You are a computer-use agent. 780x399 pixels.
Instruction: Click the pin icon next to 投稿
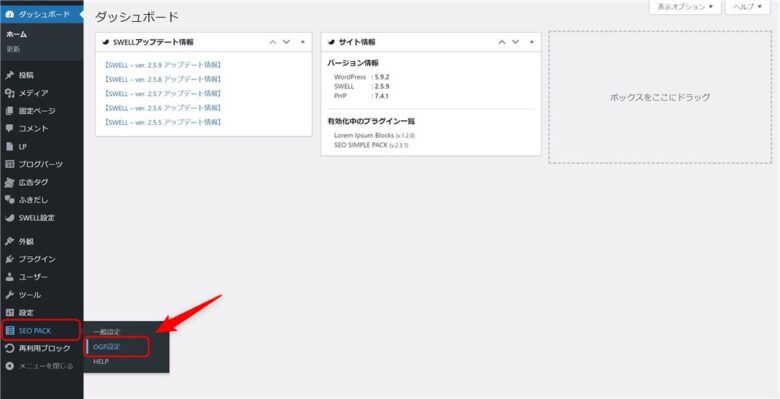coord(9,76)
